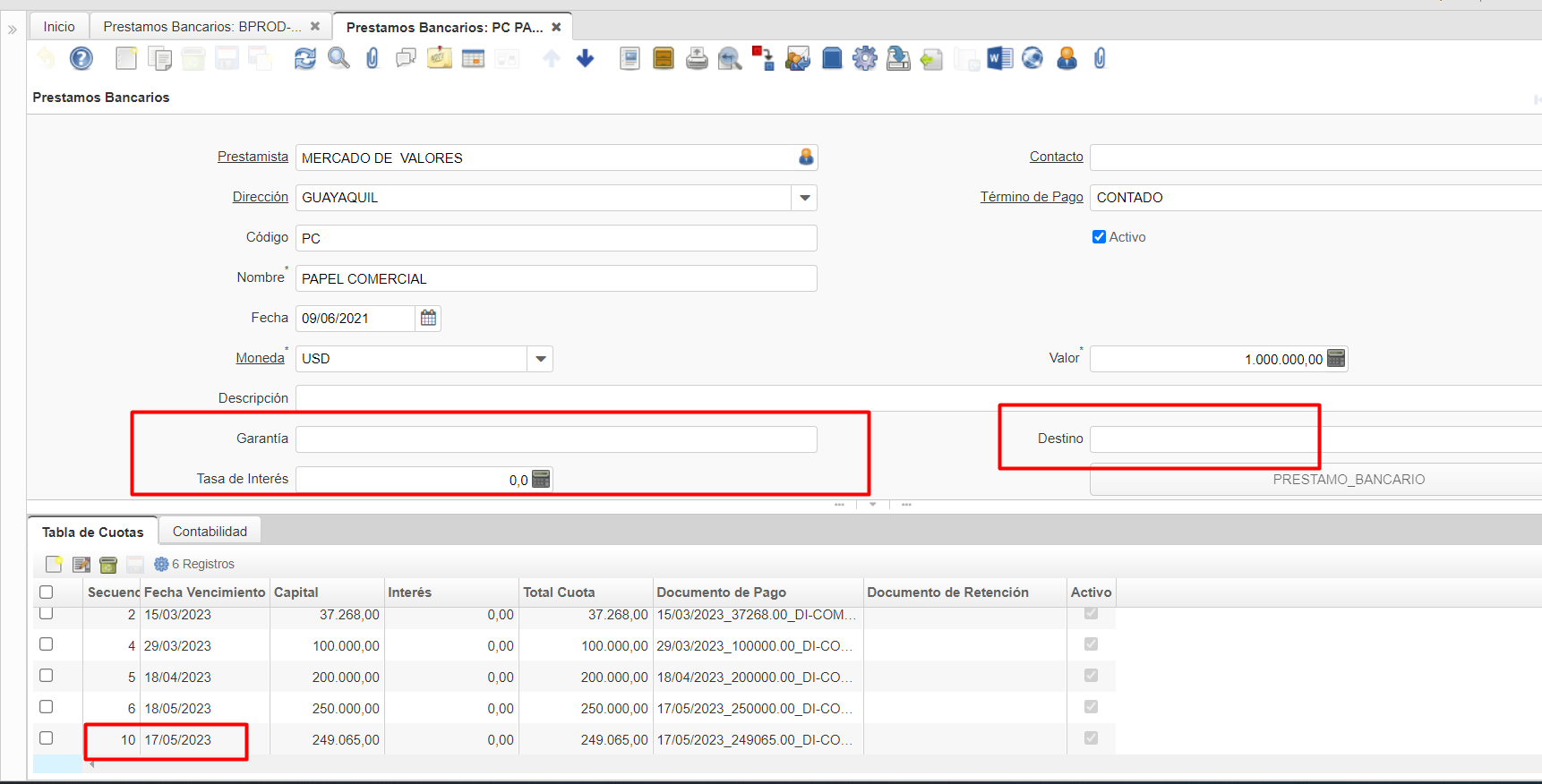Open the gear Process icon in toolbar
The height and width of the screenshot is (784, 1542).
point(864,59)
